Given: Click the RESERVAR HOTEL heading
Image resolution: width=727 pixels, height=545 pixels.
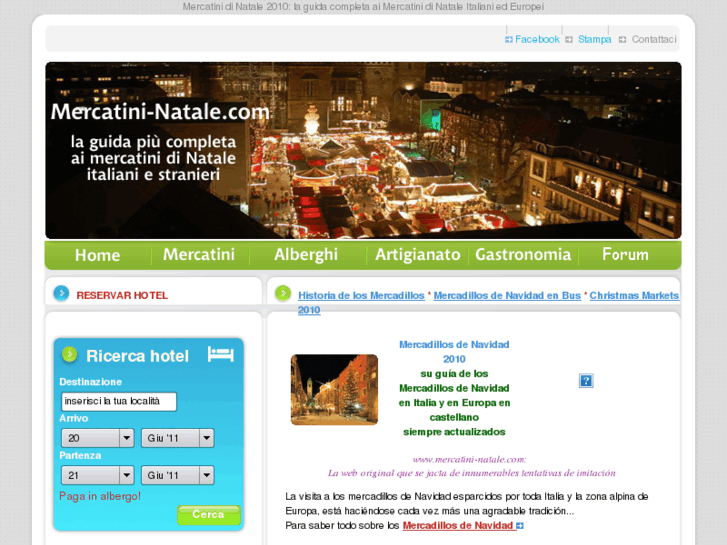Looking at the screenshot, I should pyautogui.click(x=122, y=295).
